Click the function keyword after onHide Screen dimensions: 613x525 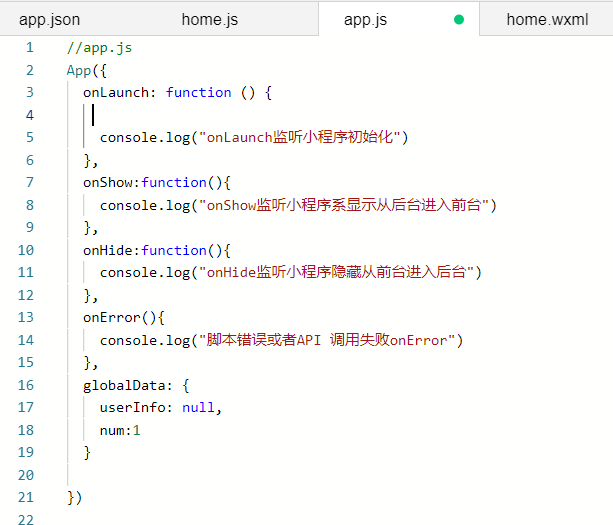point(174,250)
